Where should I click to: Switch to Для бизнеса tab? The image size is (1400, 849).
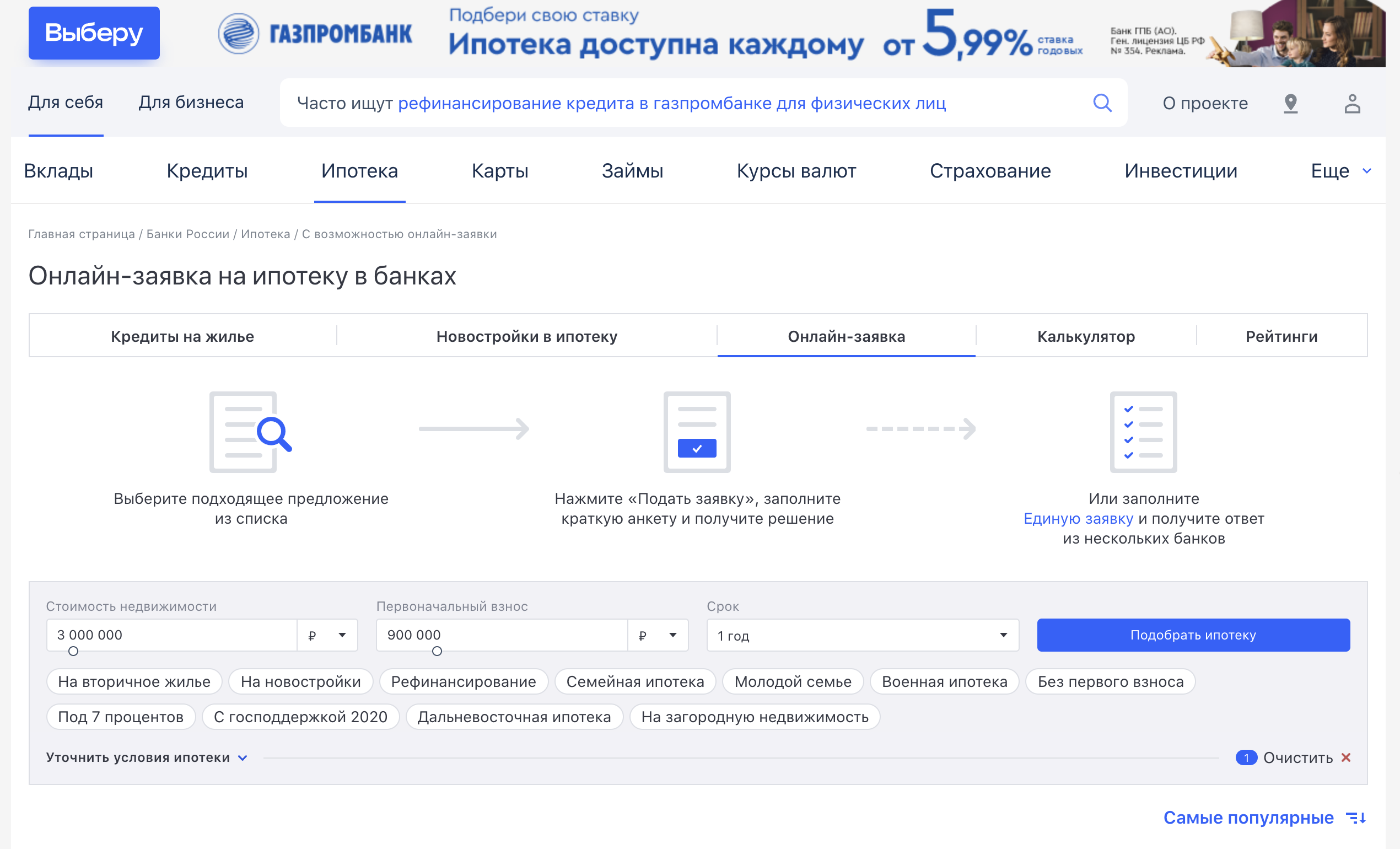tap(191, 103)
